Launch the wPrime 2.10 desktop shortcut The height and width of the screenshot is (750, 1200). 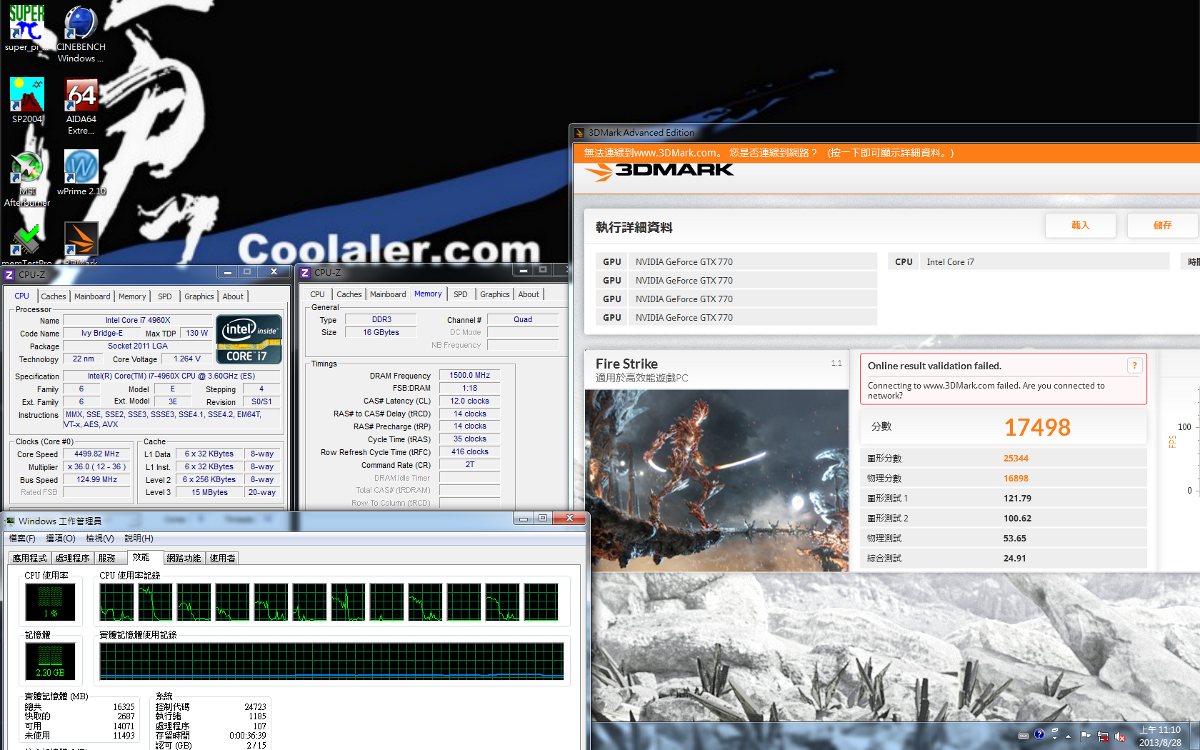tap(81, 172)
